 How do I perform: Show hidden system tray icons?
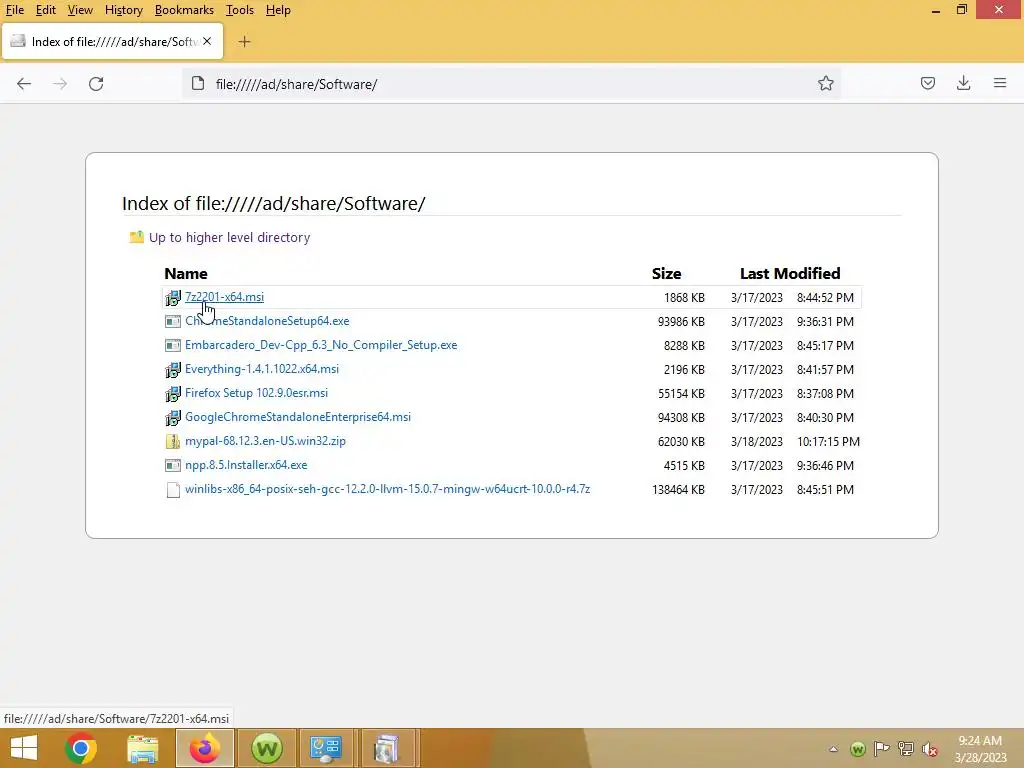[x=833, y=749]
